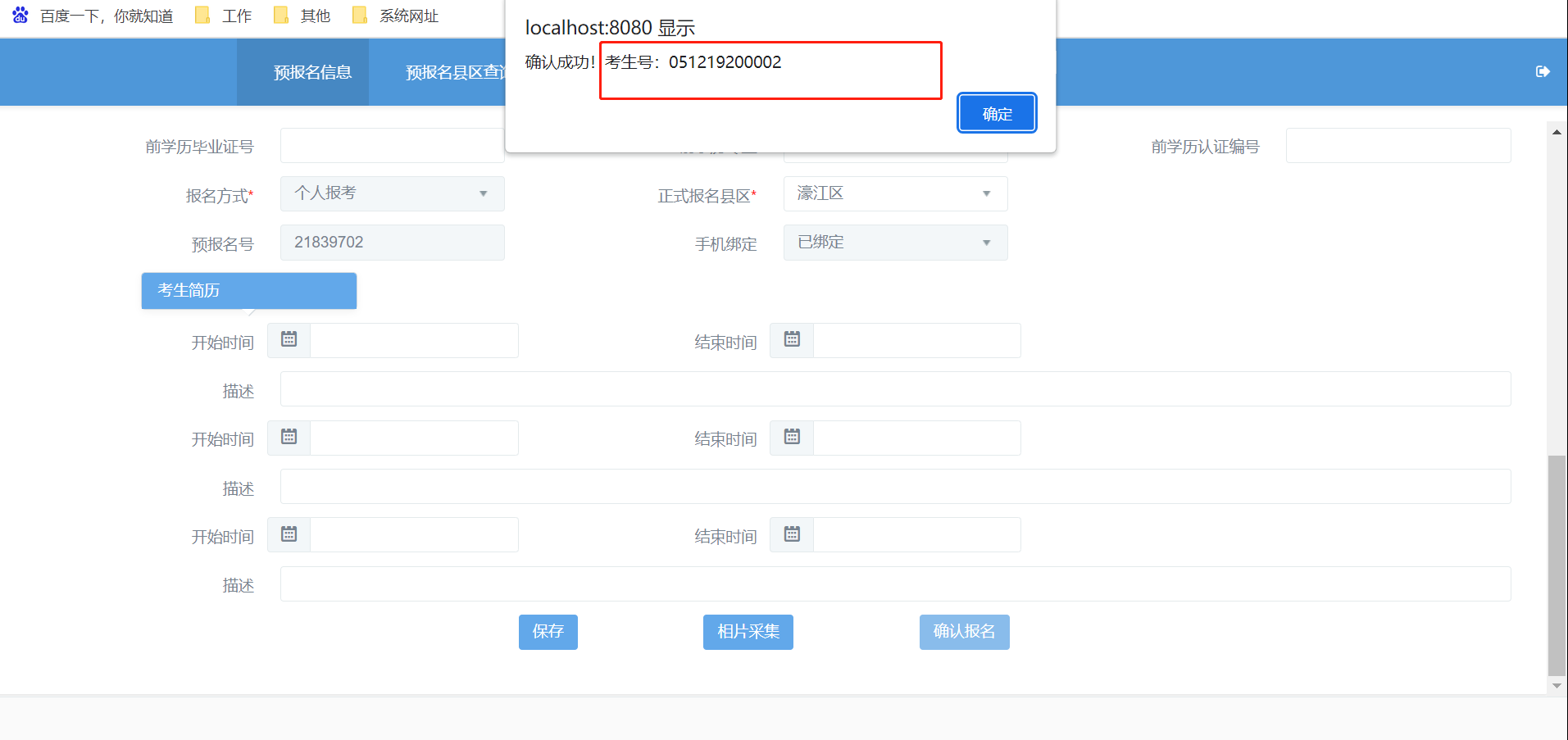Open calendar icon for second 结束时间
Screen dimensions: 1568x740
792,438
